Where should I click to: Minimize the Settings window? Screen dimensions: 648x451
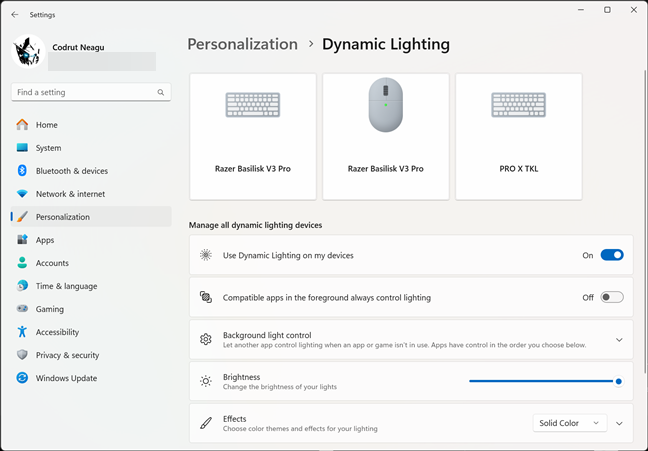click(x=581, y=10)
